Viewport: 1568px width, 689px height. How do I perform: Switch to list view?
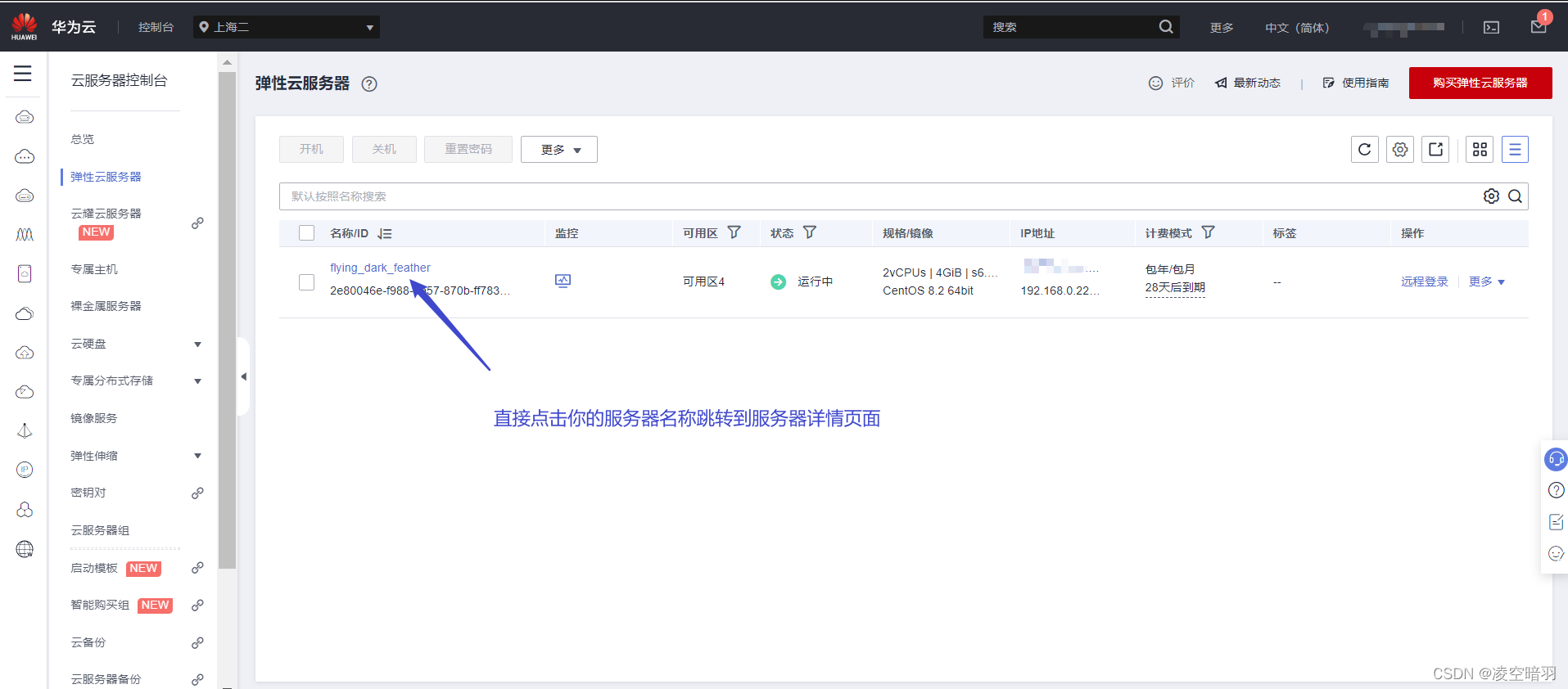click(1515, 150)
